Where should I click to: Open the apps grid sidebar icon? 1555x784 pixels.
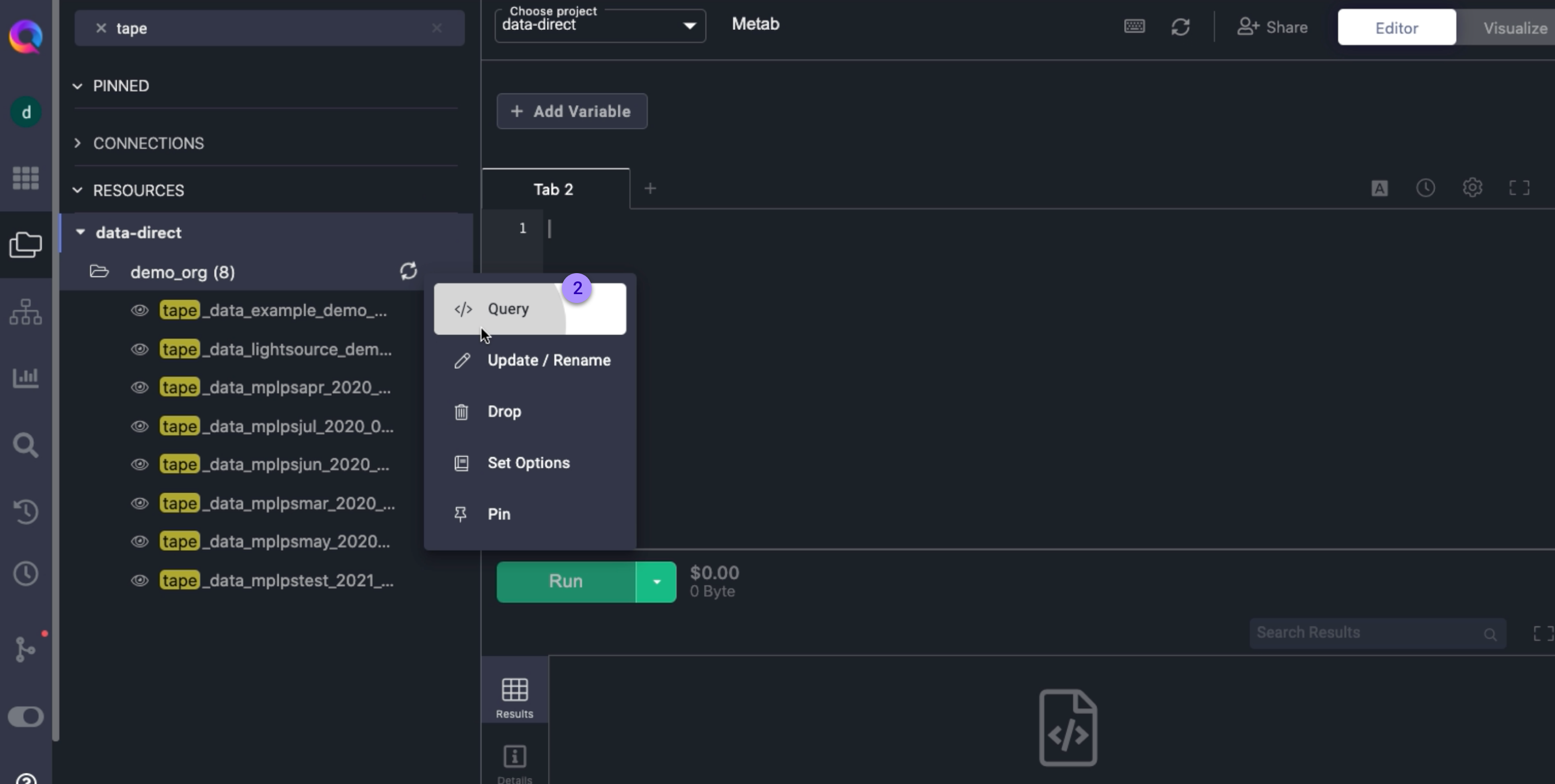[25, 178]
